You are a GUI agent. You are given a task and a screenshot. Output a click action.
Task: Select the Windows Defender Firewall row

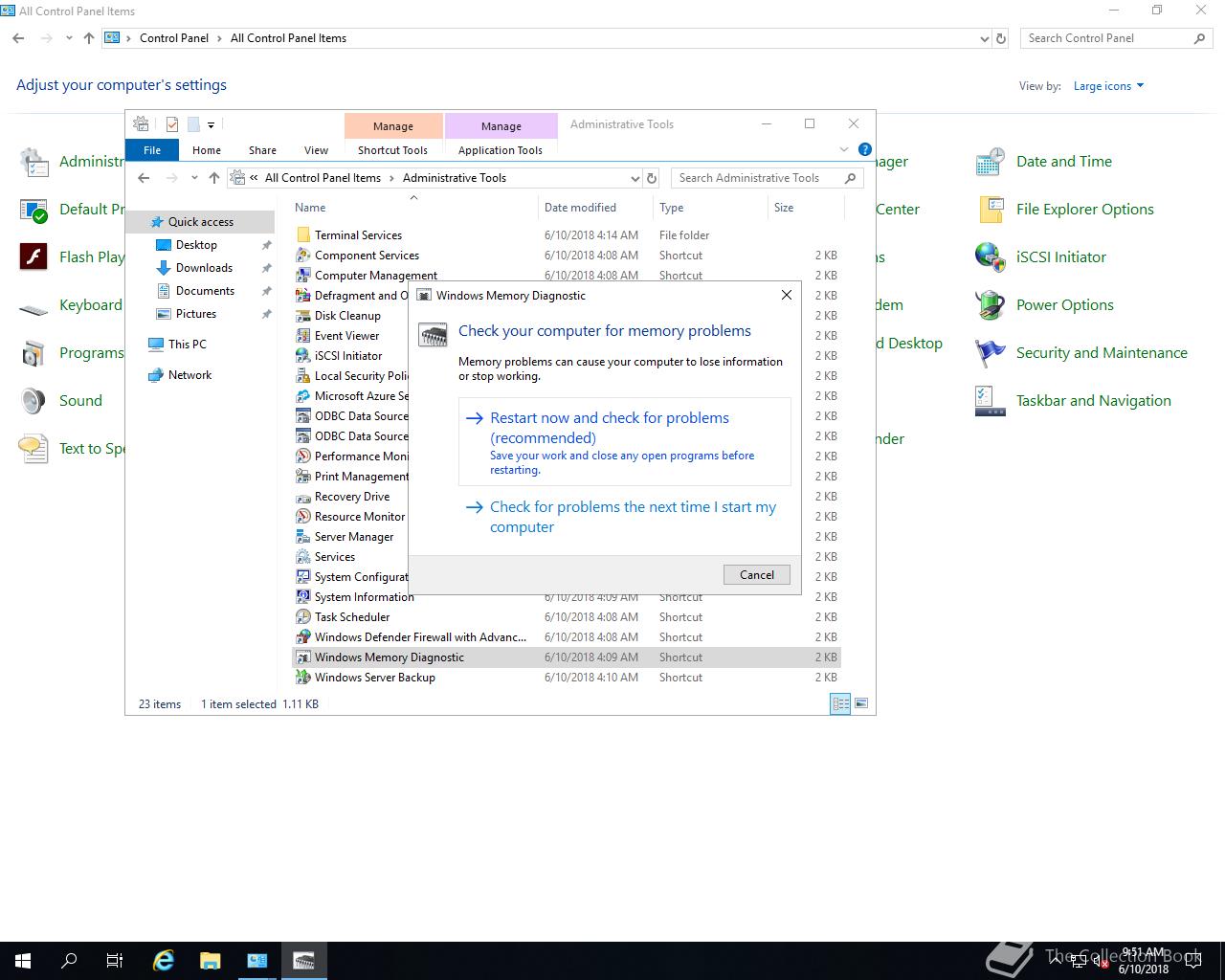pos(566,637)
